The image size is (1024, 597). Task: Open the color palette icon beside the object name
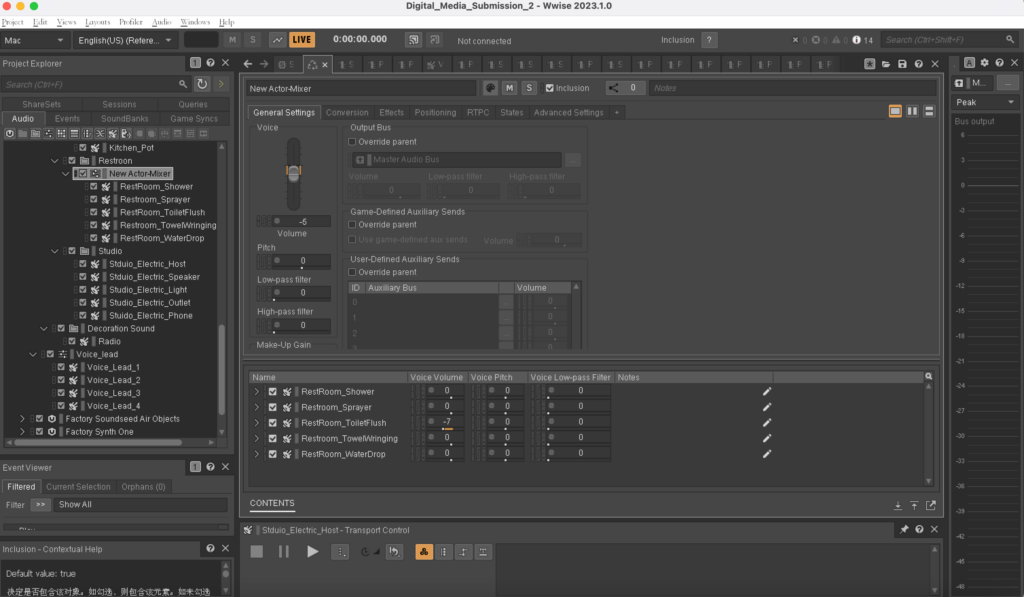click(x=492, y=88)
